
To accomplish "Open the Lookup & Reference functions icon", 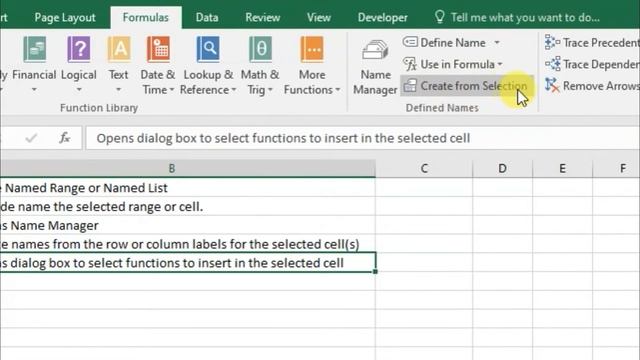I will pos(208,49).
